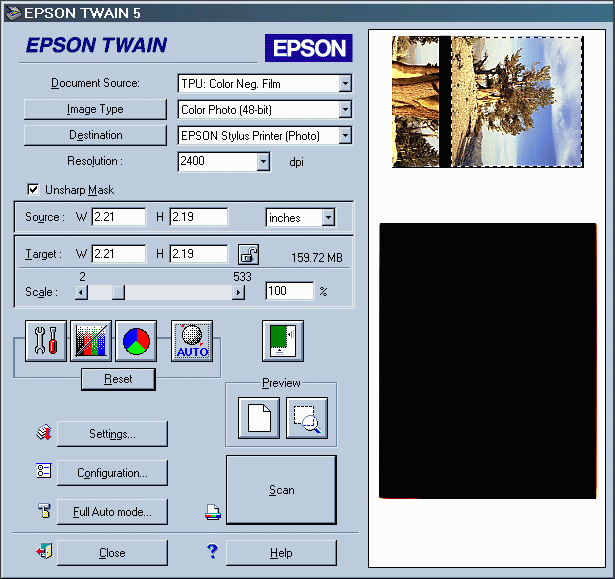Open the Configuration... dialog
This screenshot has height=579, width=615.
[x=112, y=473]
